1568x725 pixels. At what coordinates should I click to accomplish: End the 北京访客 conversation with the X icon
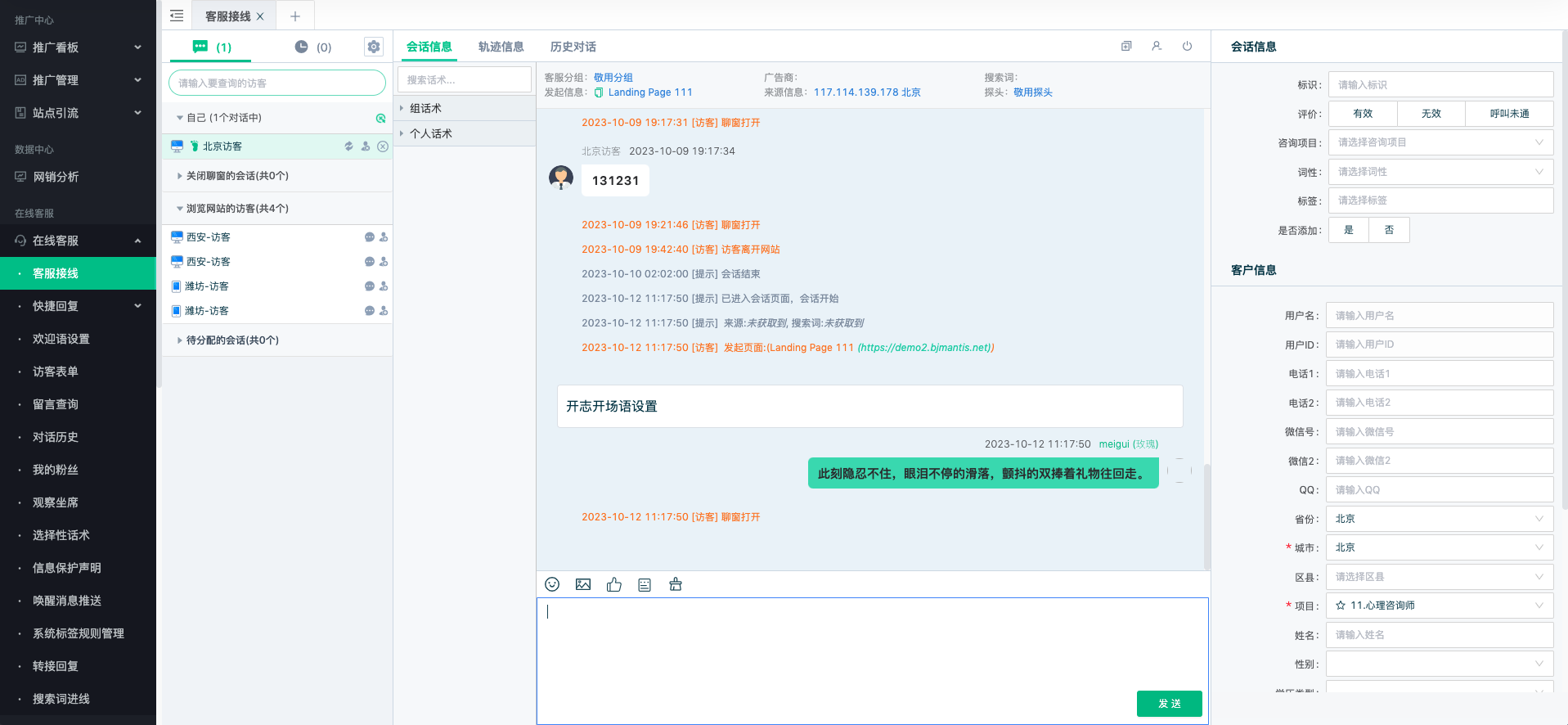click(x=382, y=146)
